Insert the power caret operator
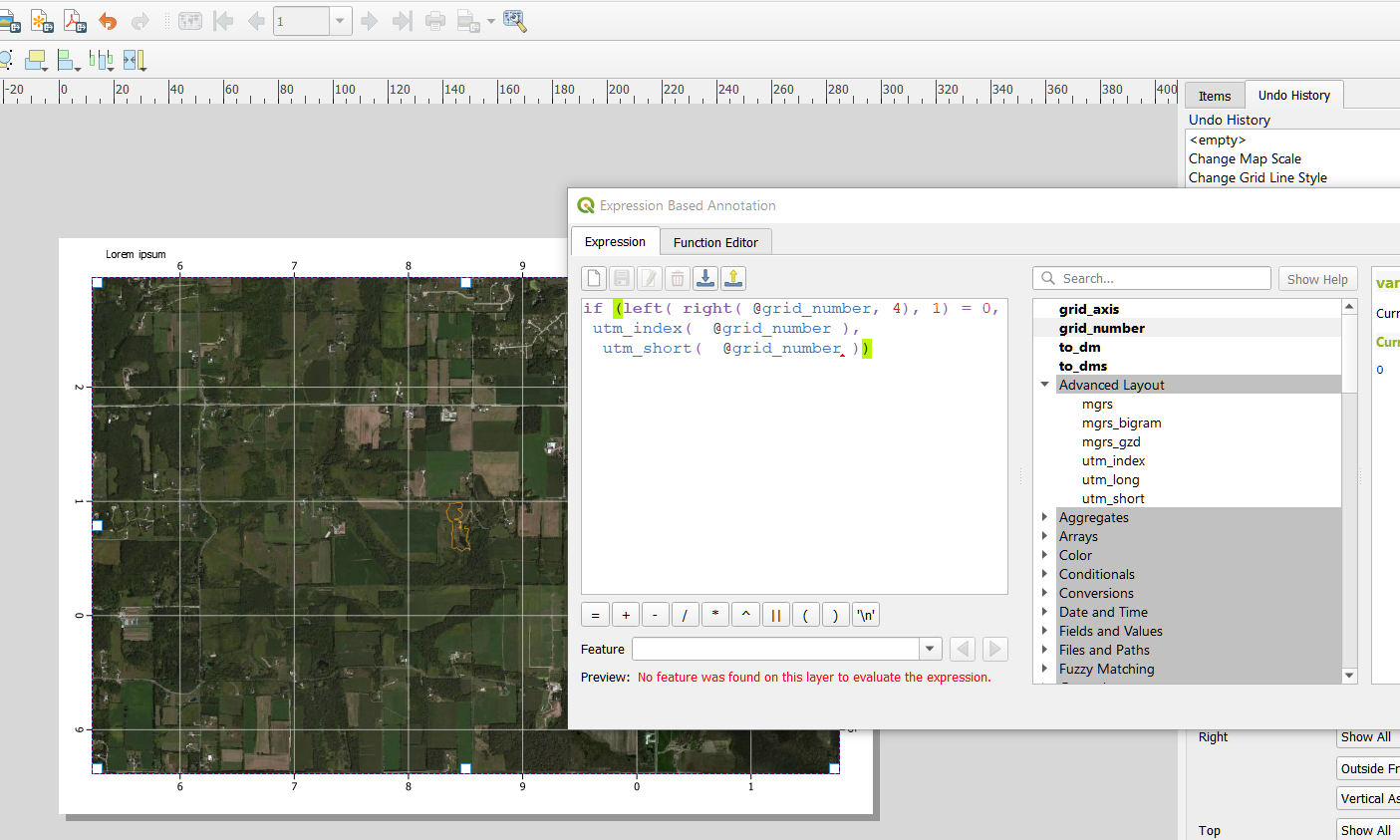1400x840 pixels. click(745, 615)
